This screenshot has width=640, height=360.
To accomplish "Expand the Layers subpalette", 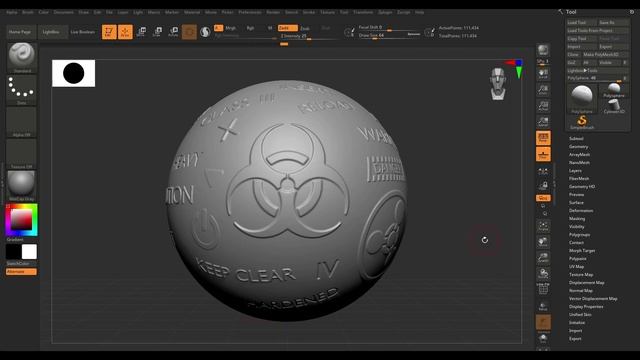I will pyautogui.click(x=575, y=171).
